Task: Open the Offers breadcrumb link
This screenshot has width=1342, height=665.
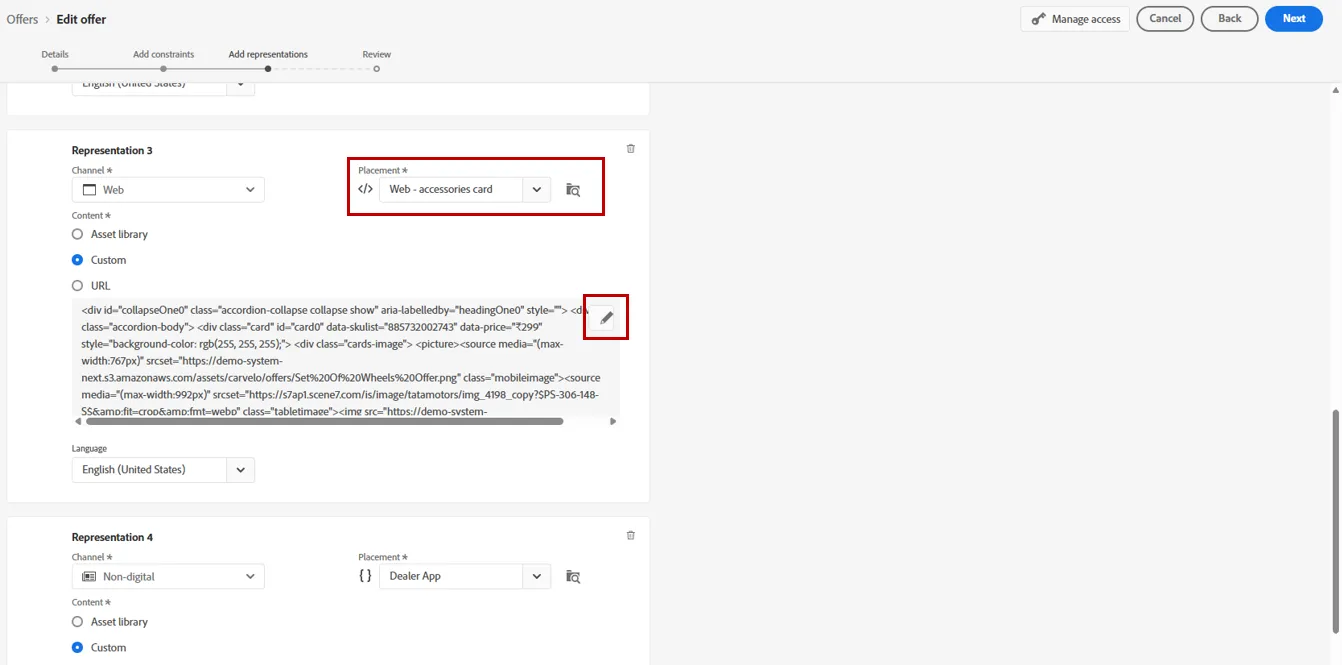Action: pyautogui.click(x=22, y=19)
